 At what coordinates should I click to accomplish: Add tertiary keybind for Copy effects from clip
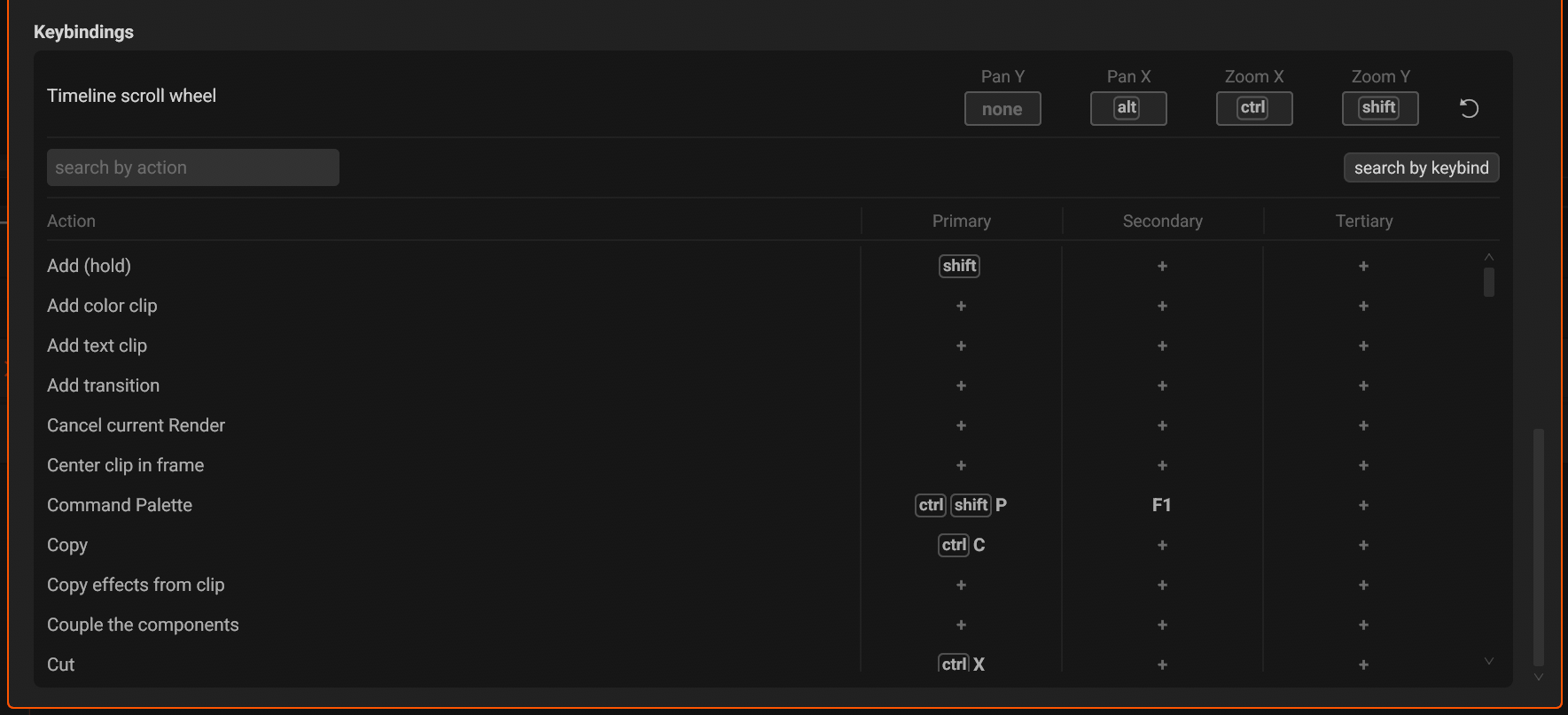click(x=1363, y=585)
